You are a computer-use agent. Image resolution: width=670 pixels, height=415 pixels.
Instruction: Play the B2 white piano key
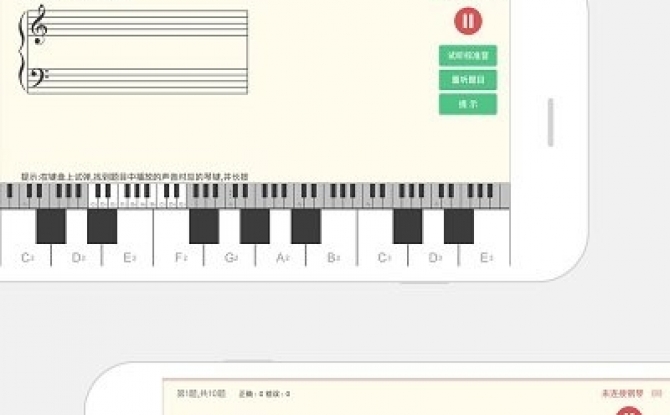point(332,256)
